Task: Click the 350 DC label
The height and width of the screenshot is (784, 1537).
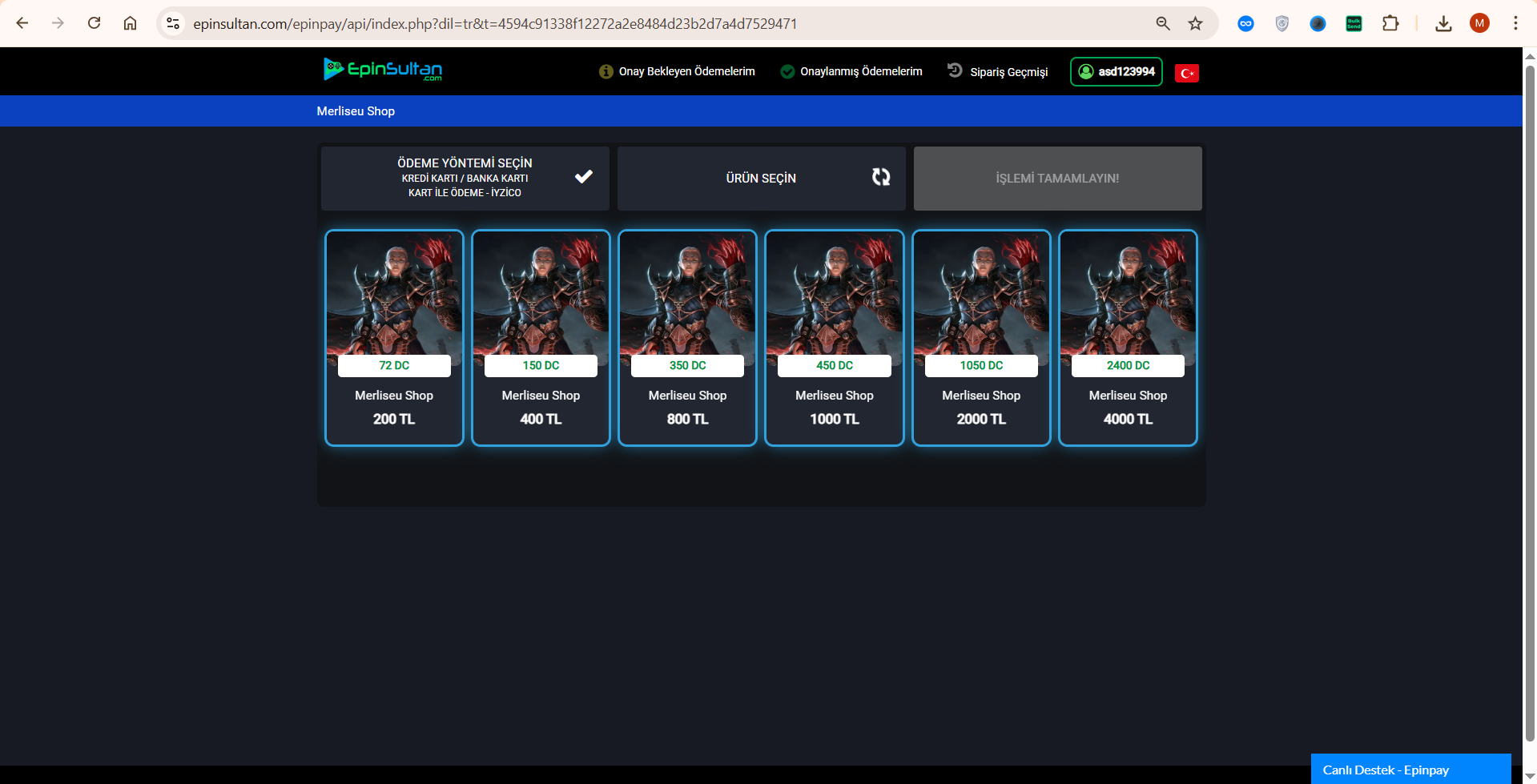Action: pyautogui.click(x=687, y=365)
